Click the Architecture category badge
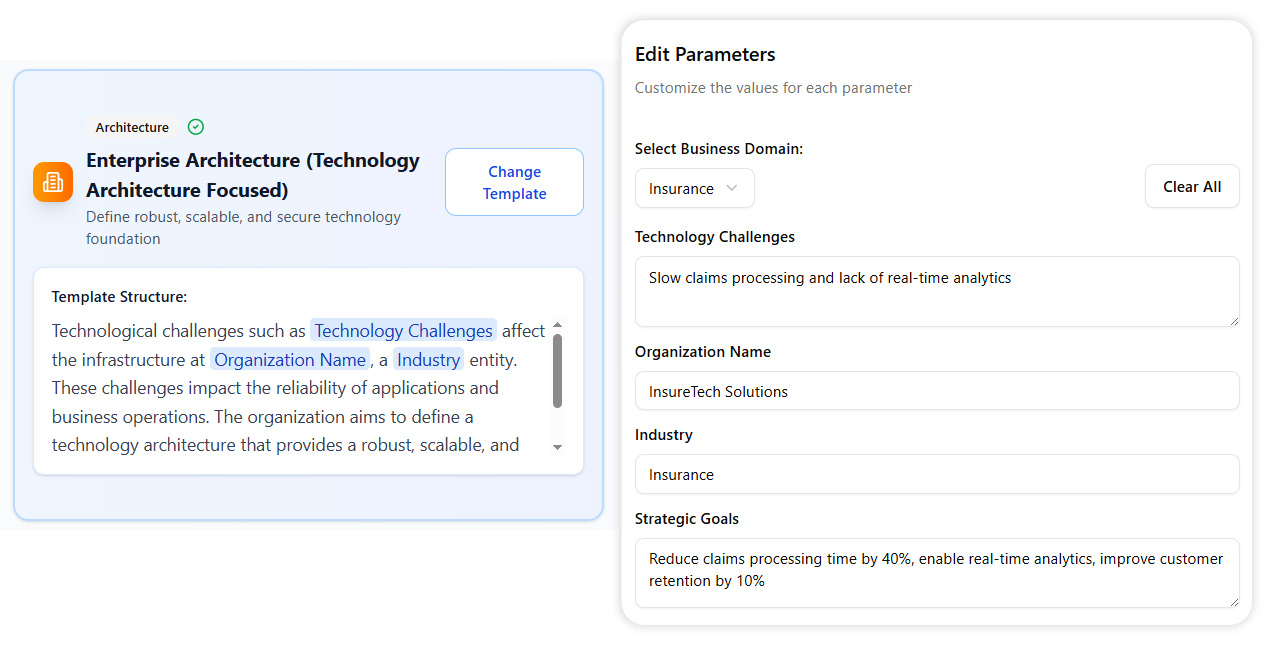Screen dimensions: 1272x652 (132, 127)
